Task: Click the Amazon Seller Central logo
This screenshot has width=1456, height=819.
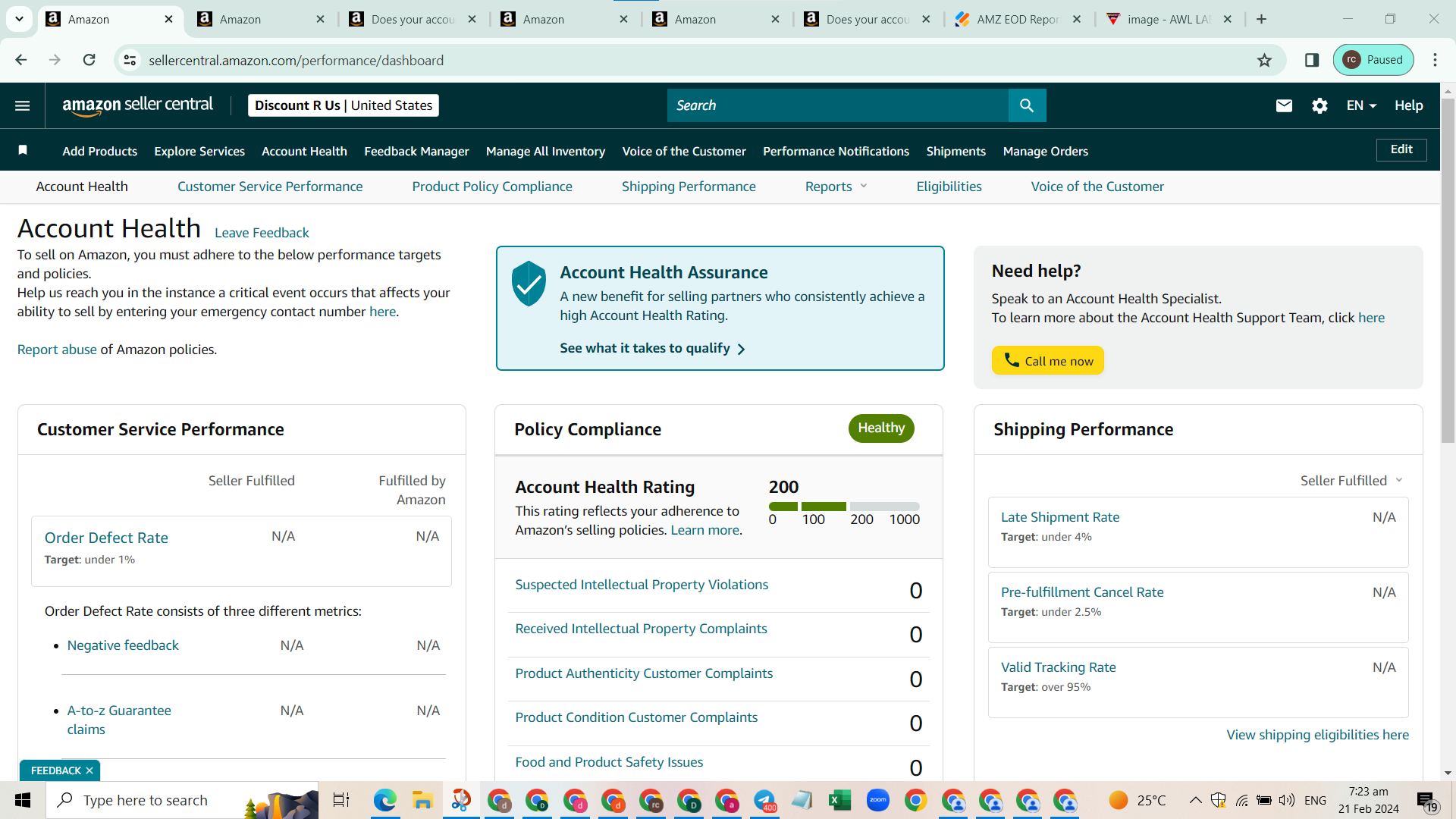Action: [137, 105]
